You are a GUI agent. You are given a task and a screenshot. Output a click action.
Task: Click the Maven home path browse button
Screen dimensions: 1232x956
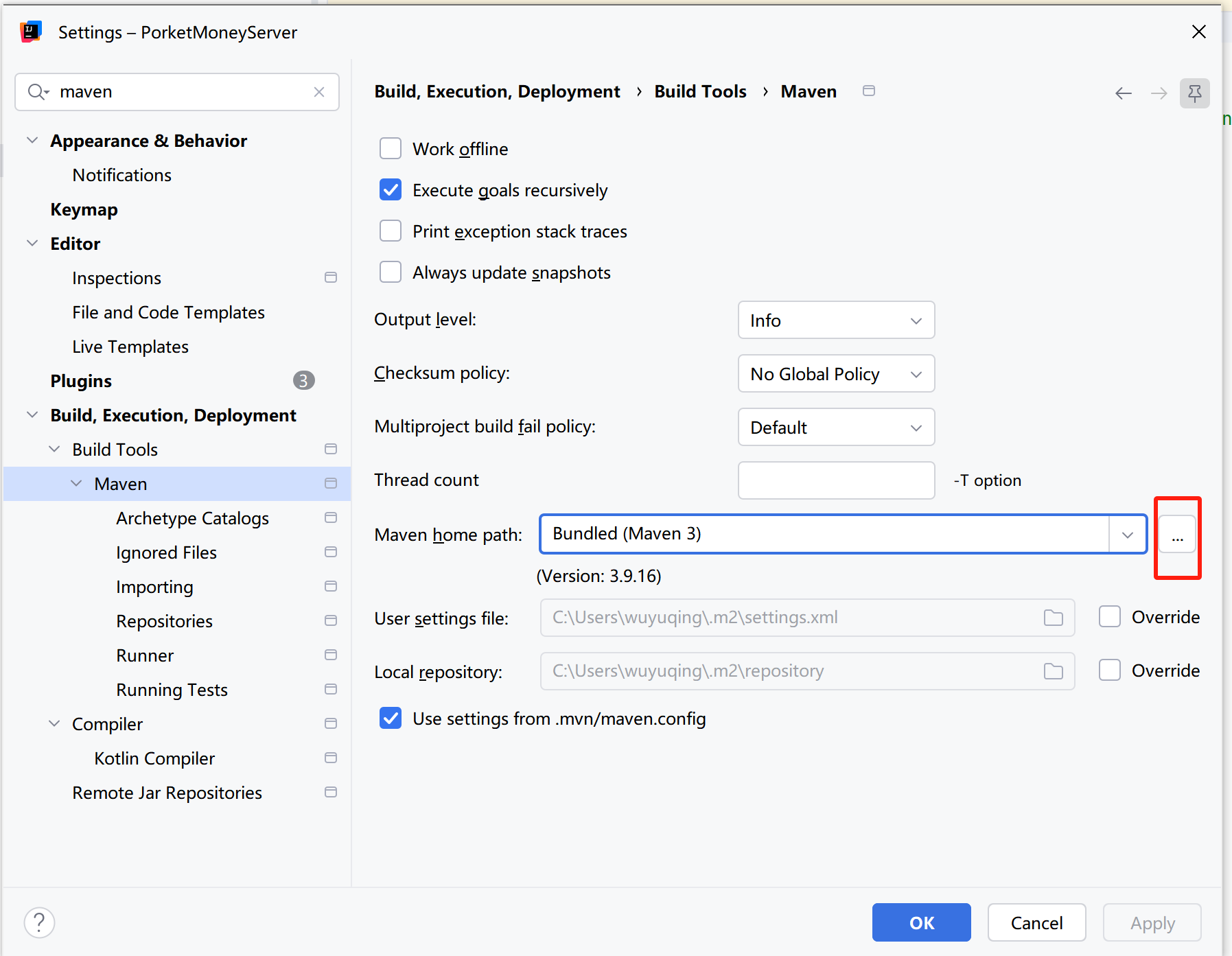[1178, 535]
